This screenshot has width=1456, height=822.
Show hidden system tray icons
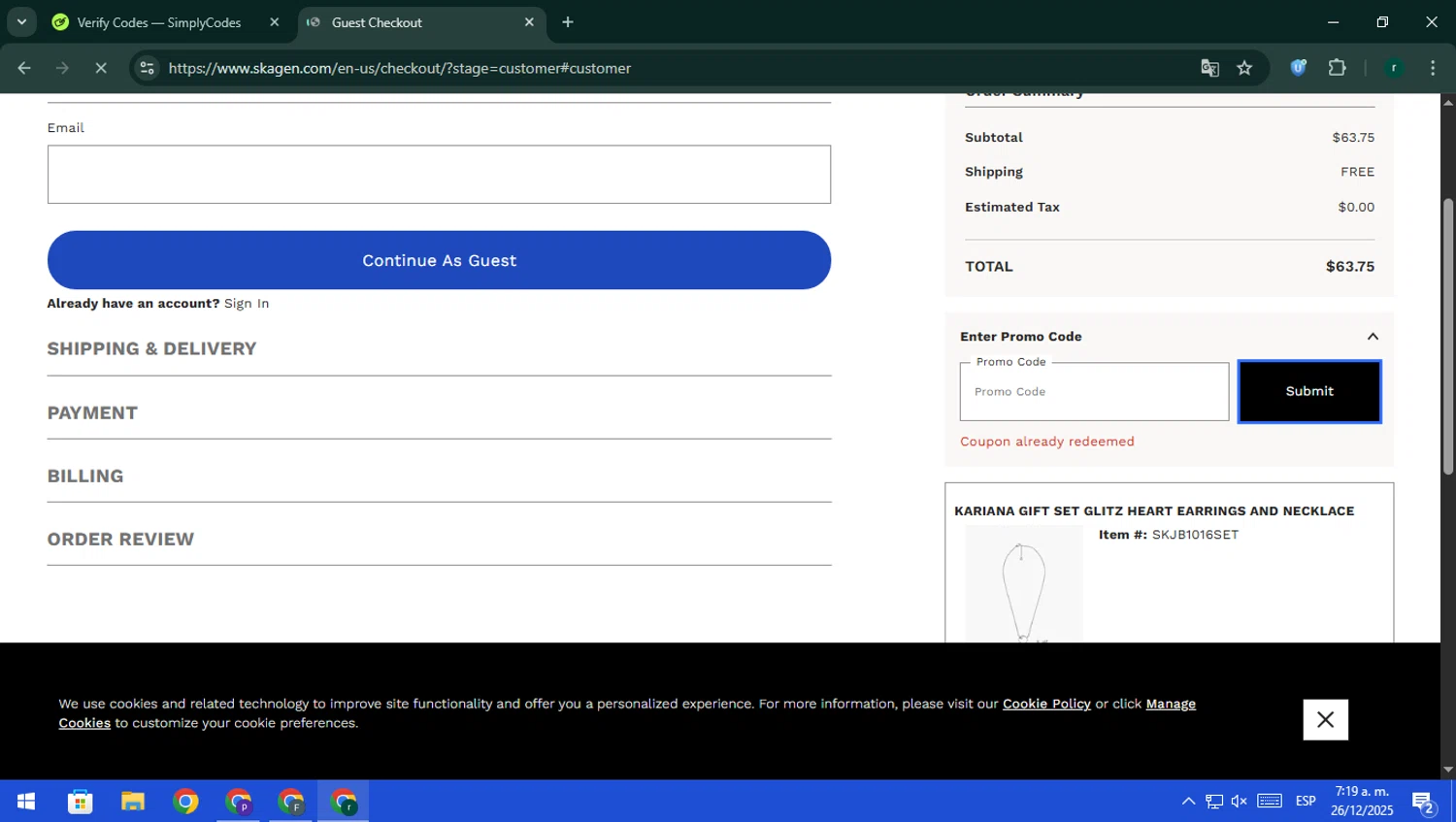click(x=1188, y=802)
